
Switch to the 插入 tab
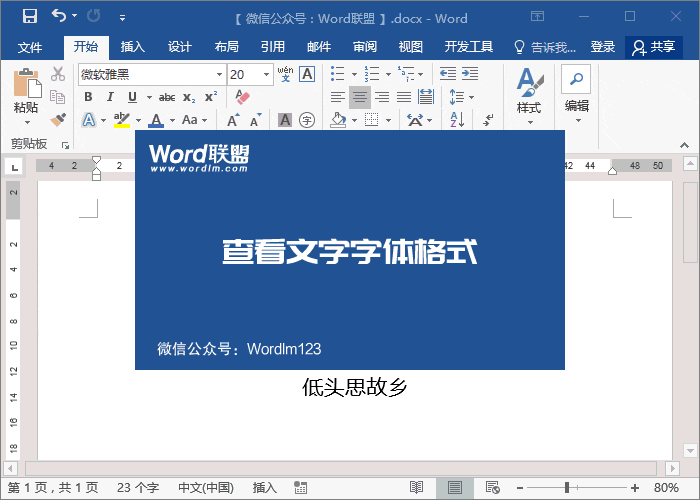(133, 47)
